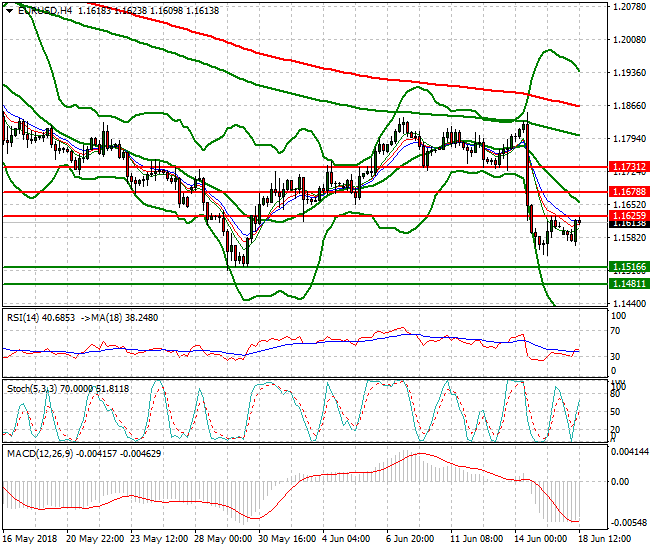Select the RSI scale value 70

coord(616,330)
